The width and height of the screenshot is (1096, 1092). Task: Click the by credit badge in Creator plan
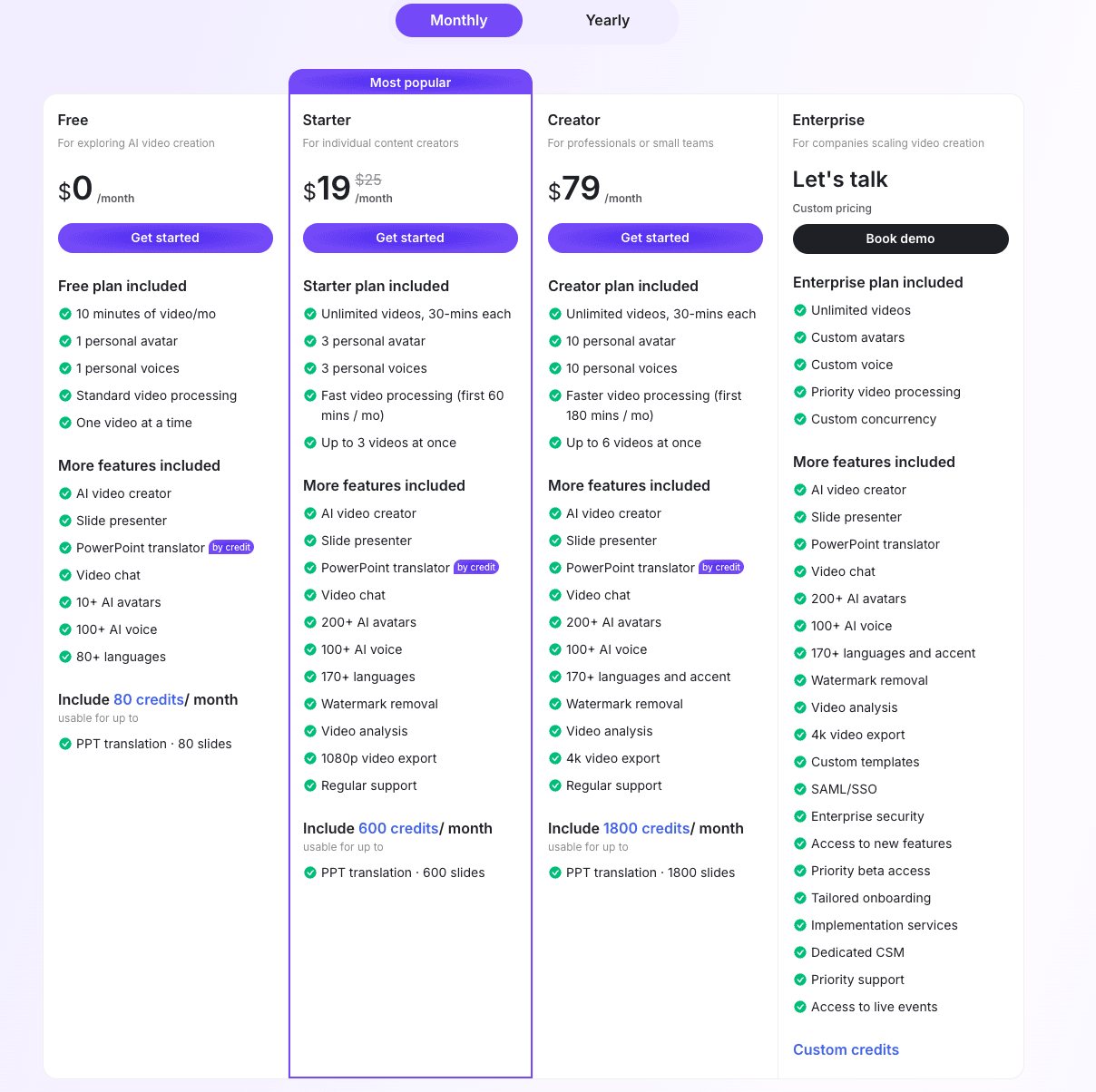pyautogui.click(x=721, y=568)
